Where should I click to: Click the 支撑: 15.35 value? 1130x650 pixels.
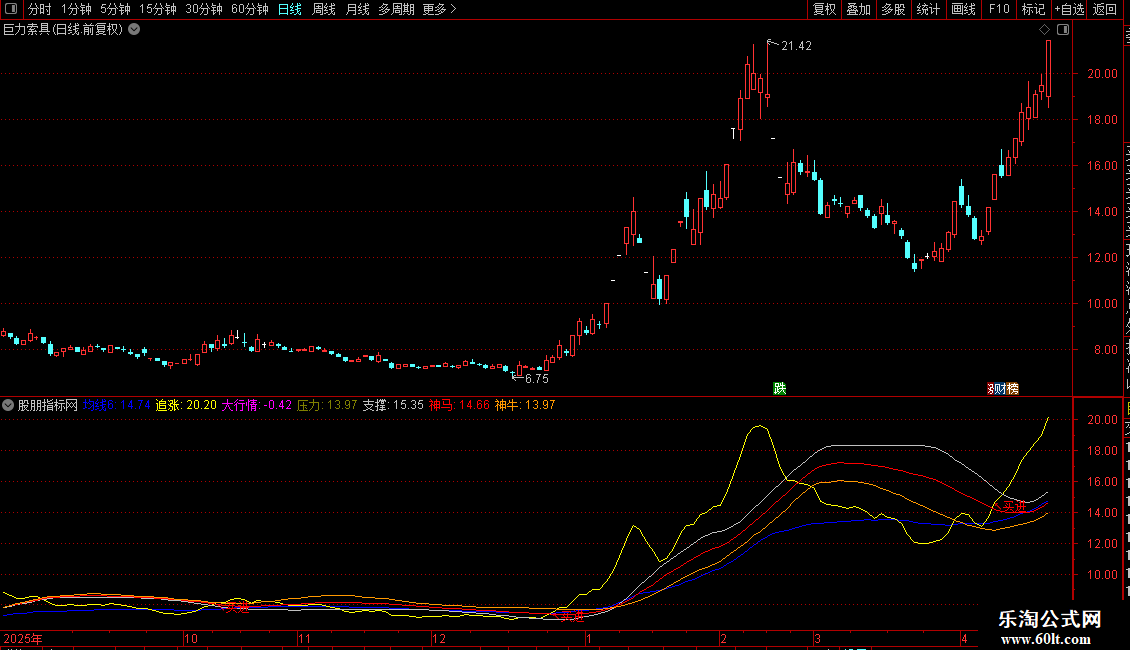393,405
